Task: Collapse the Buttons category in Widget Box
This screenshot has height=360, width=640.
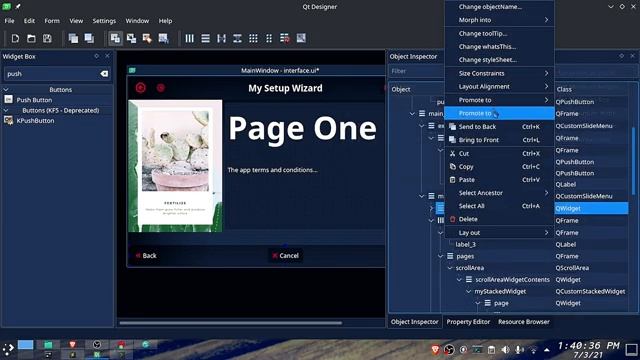Action: (x=6, y=89)
